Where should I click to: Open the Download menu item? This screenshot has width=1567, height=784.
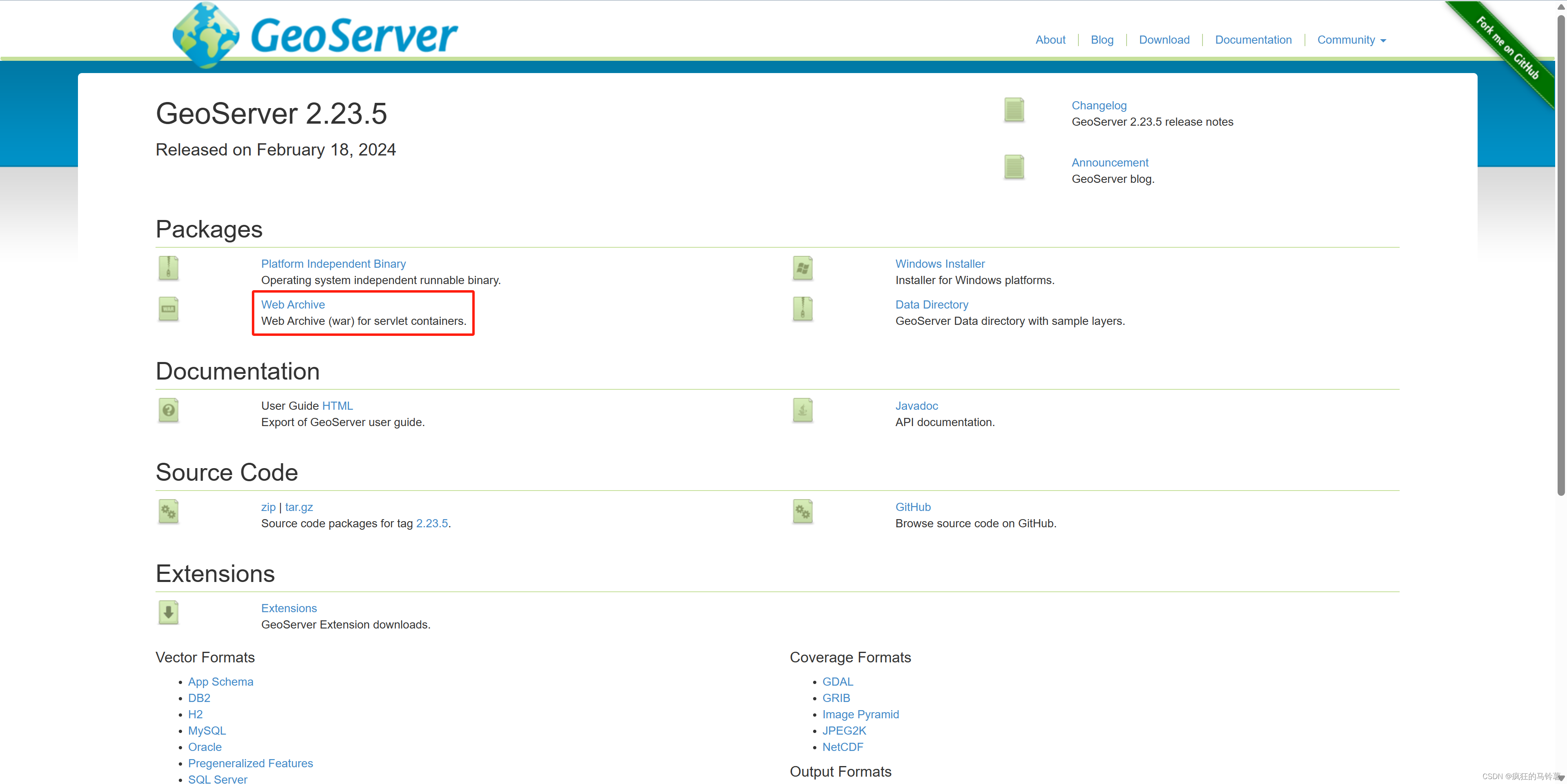tap(1164, 40)
